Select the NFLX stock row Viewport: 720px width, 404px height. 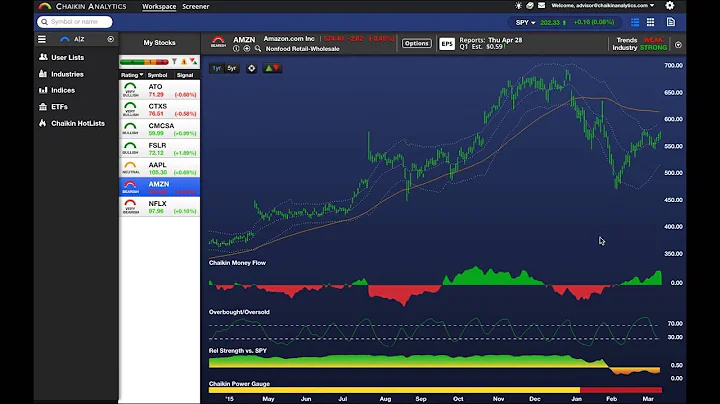(159, 207)
